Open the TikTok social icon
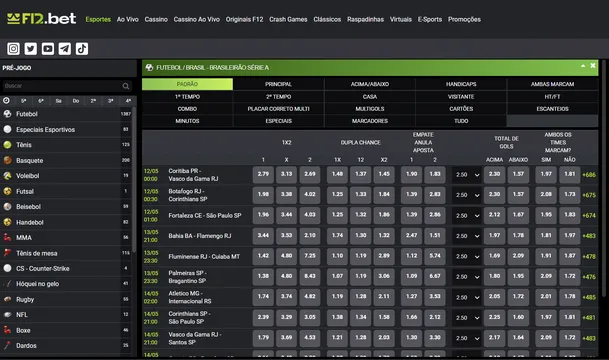The width and height of the screenshot is (609, 360). [x=82, y=49]
